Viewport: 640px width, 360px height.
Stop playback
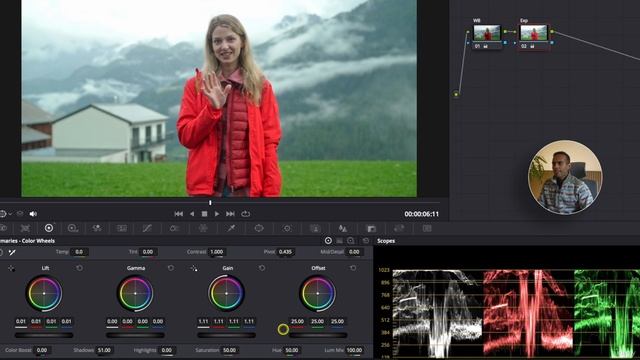(204, 214)
